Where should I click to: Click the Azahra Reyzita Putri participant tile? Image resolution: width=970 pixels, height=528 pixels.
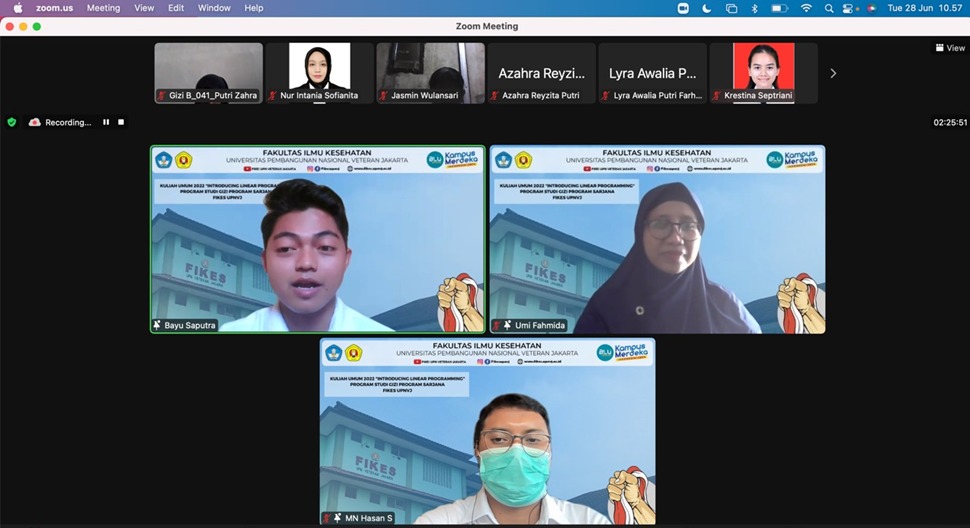click(x=541, y=73)
